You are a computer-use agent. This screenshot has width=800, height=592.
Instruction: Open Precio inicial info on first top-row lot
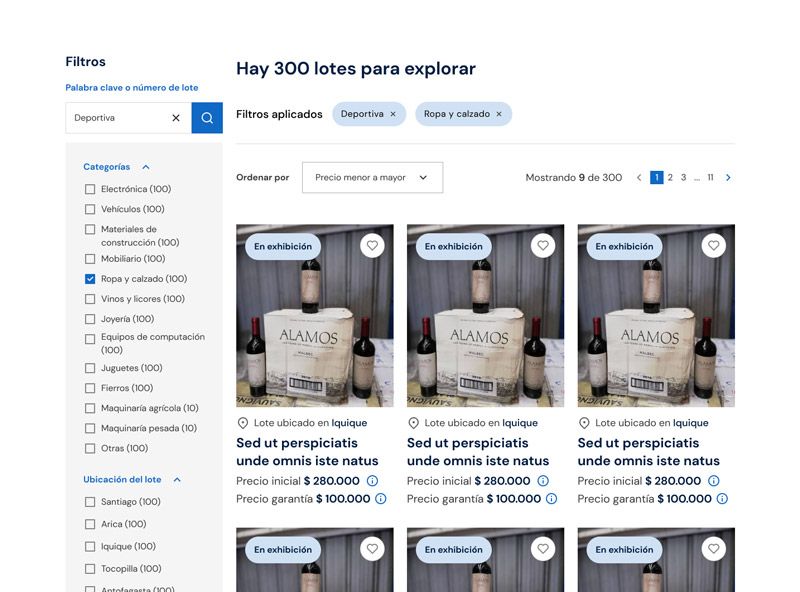[x=372, y=481]
